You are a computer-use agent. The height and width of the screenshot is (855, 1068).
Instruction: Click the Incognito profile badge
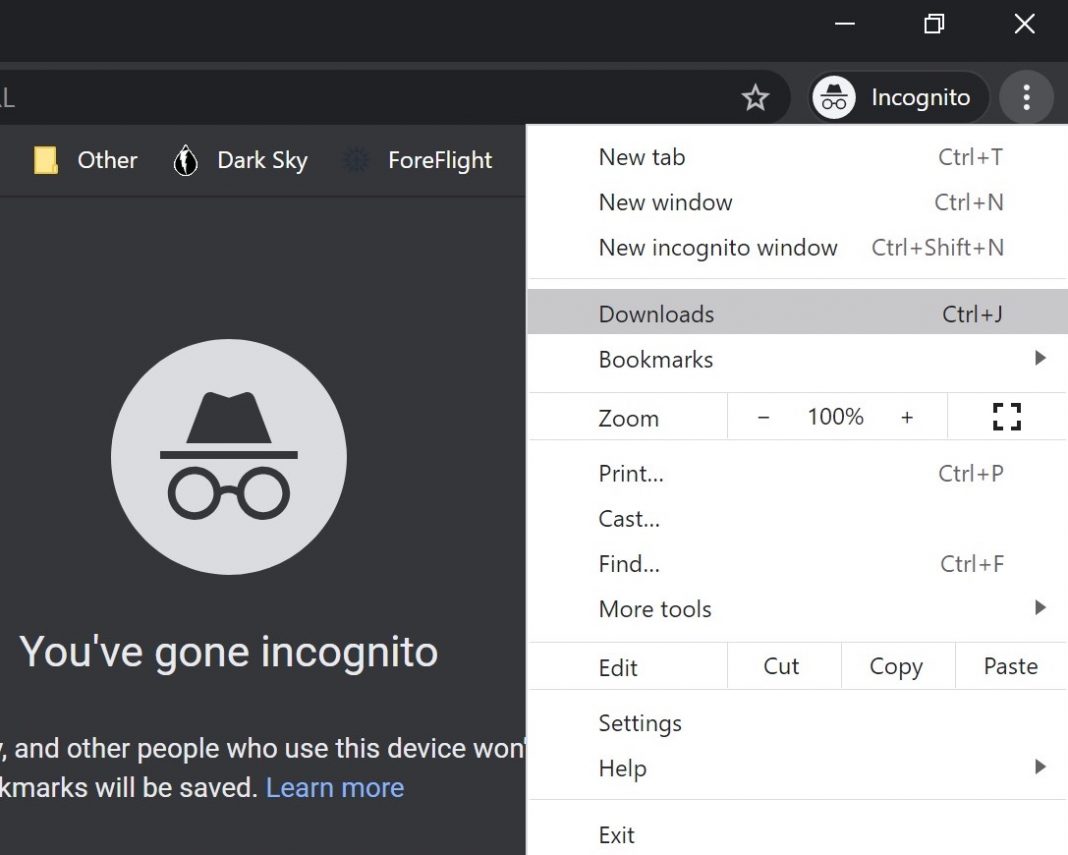(x=897, y=97)
